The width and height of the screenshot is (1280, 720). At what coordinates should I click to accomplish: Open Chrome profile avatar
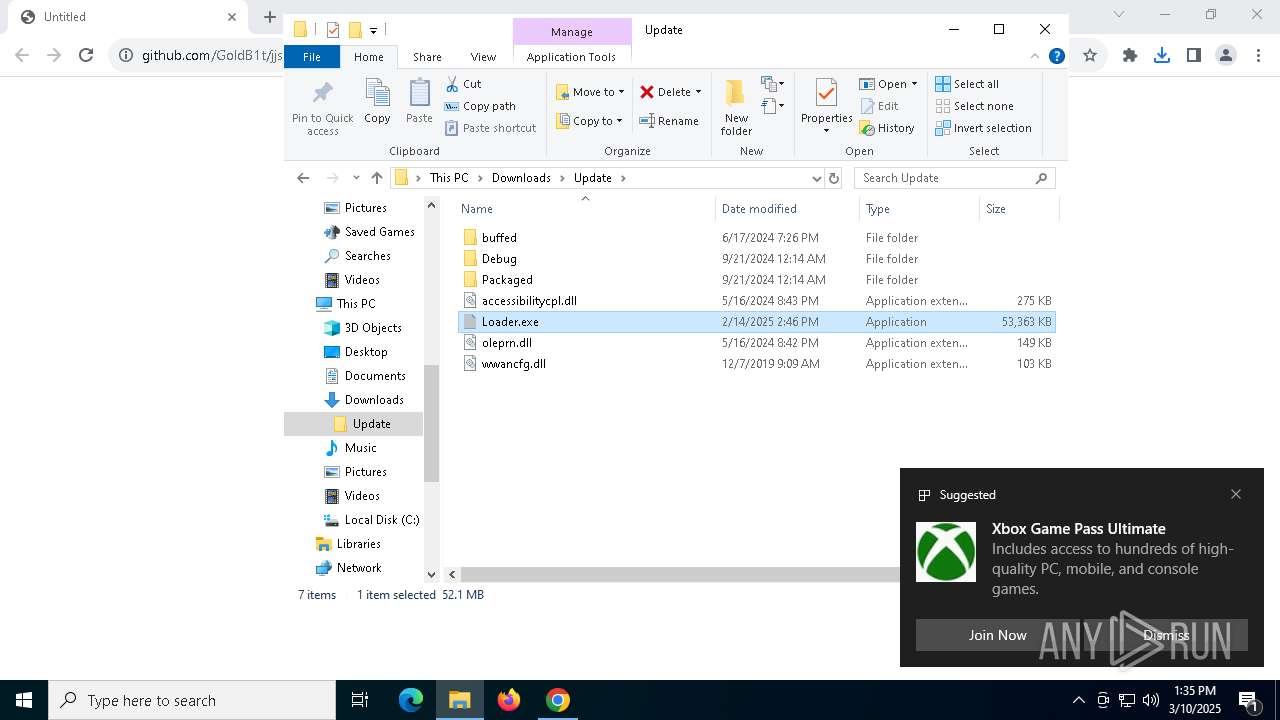(1225, 56)
